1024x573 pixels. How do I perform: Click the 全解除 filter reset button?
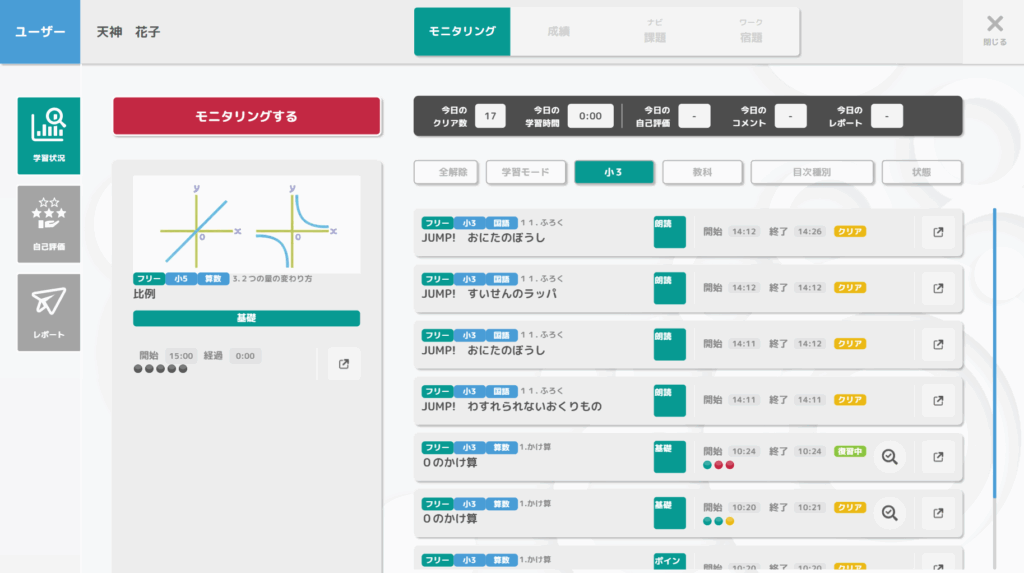(x=446, y=172)
